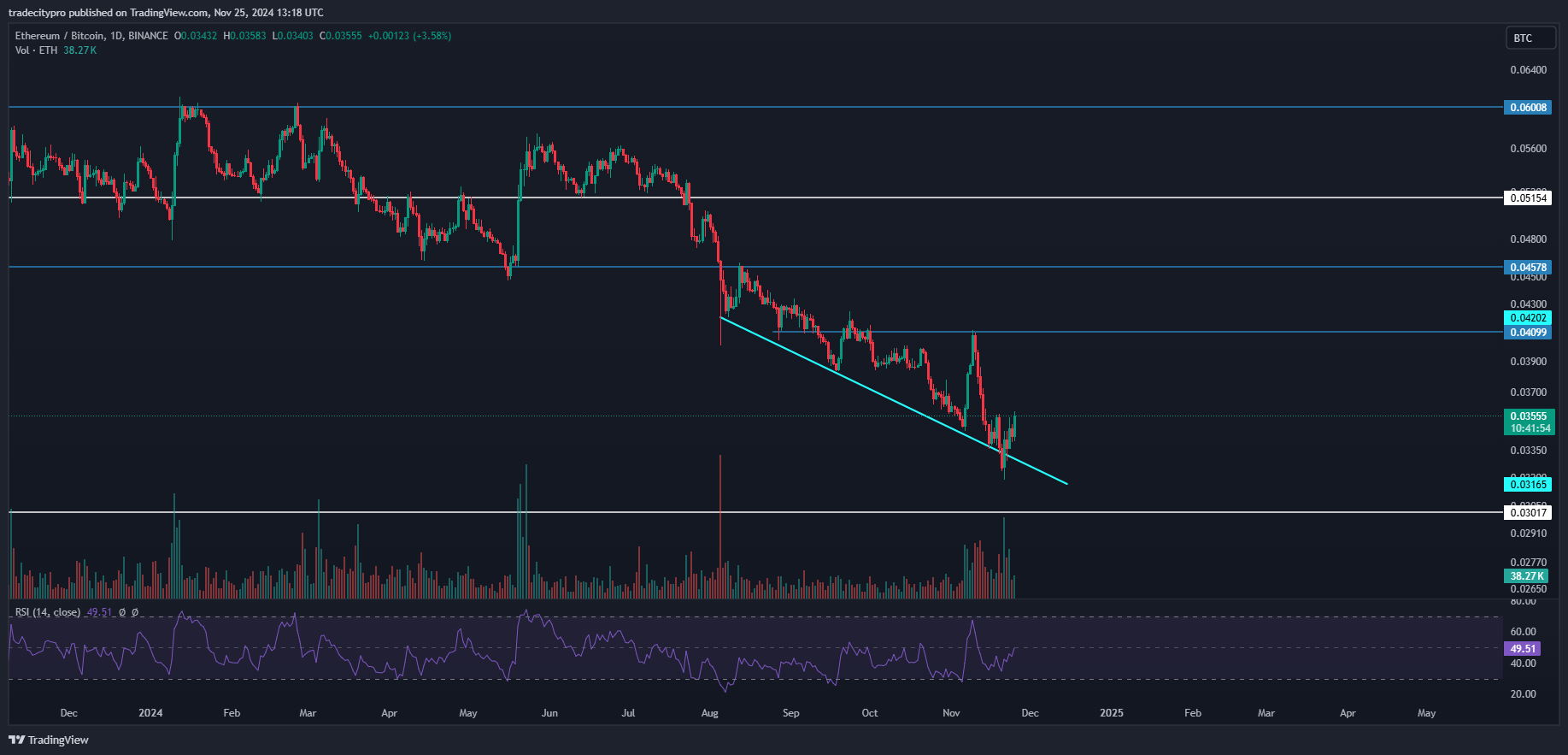Image resolution: width=1568 pixels, height=755 pixels.
Task: Select the cyan descending trendline
Action: click(x=894, y=401)
